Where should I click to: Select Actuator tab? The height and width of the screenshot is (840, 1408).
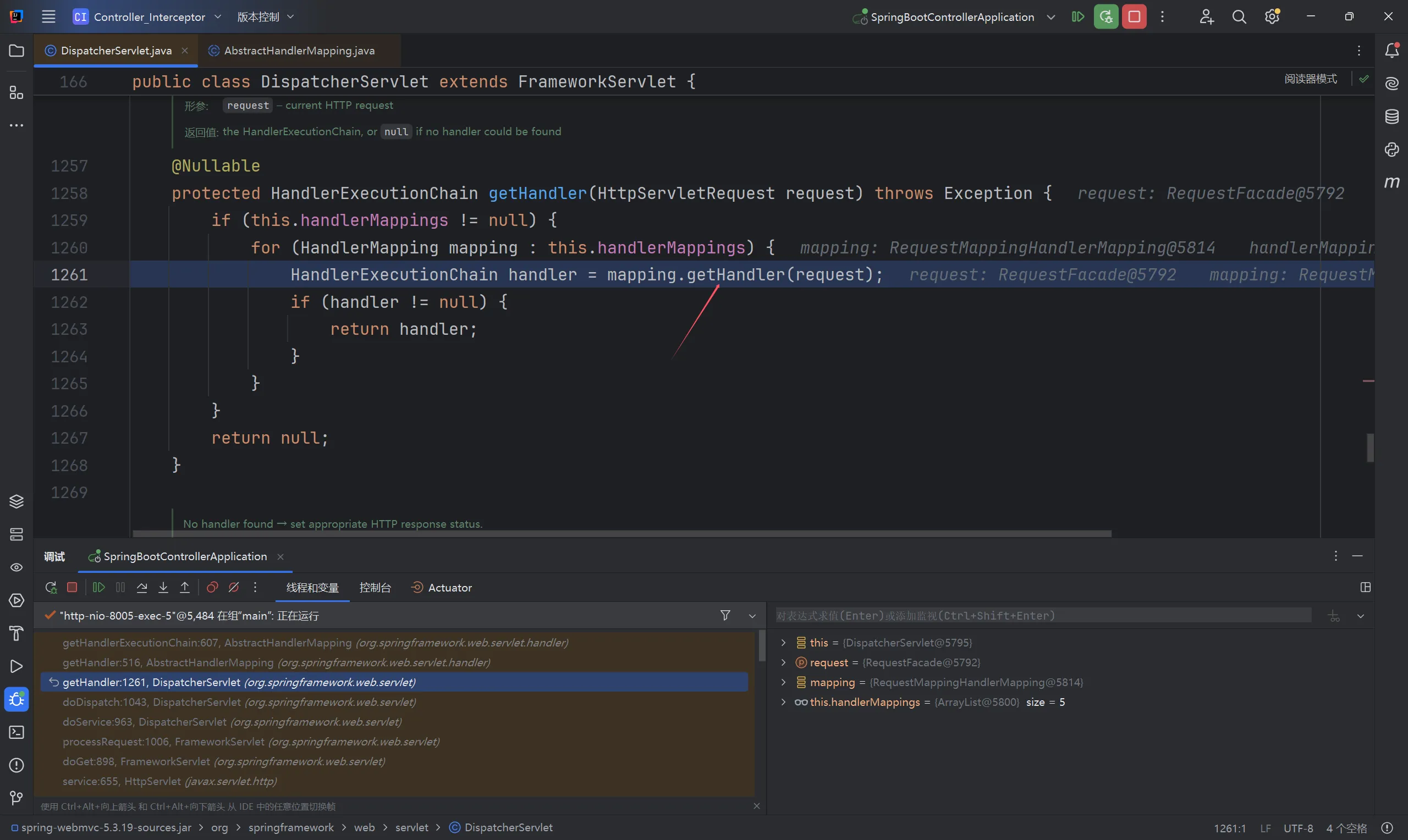pyautogui.click(x=441, y=588)
